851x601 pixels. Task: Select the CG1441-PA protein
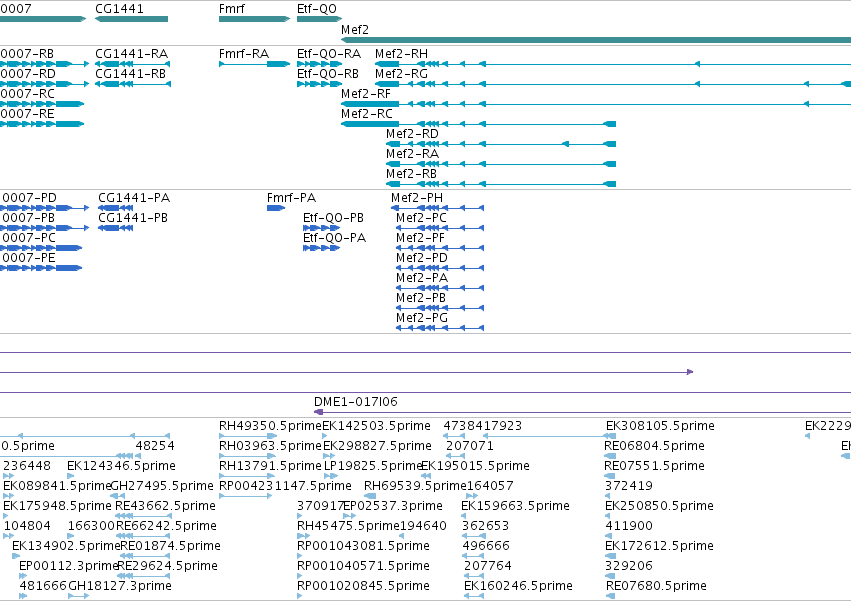[x=134, y=198]
